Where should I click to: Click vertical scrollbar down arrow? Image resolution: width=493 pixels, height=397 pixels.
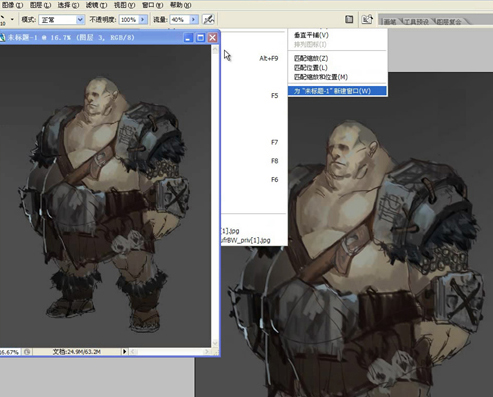tap(215, 343)
